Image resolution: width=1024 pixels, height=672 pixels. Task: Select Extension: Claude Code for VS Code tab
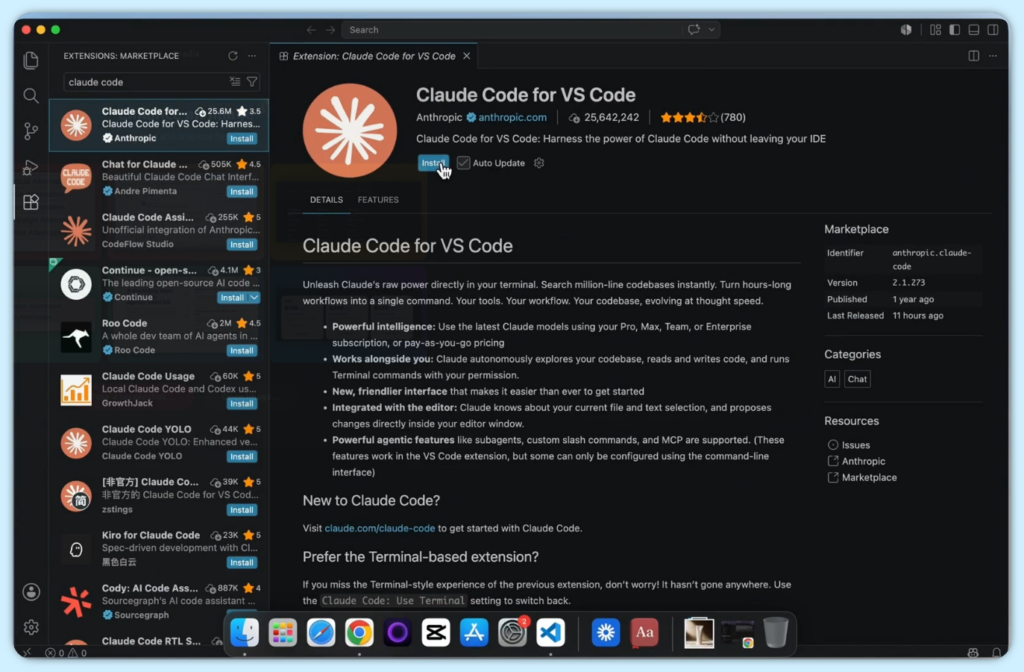tap(374, 56)
